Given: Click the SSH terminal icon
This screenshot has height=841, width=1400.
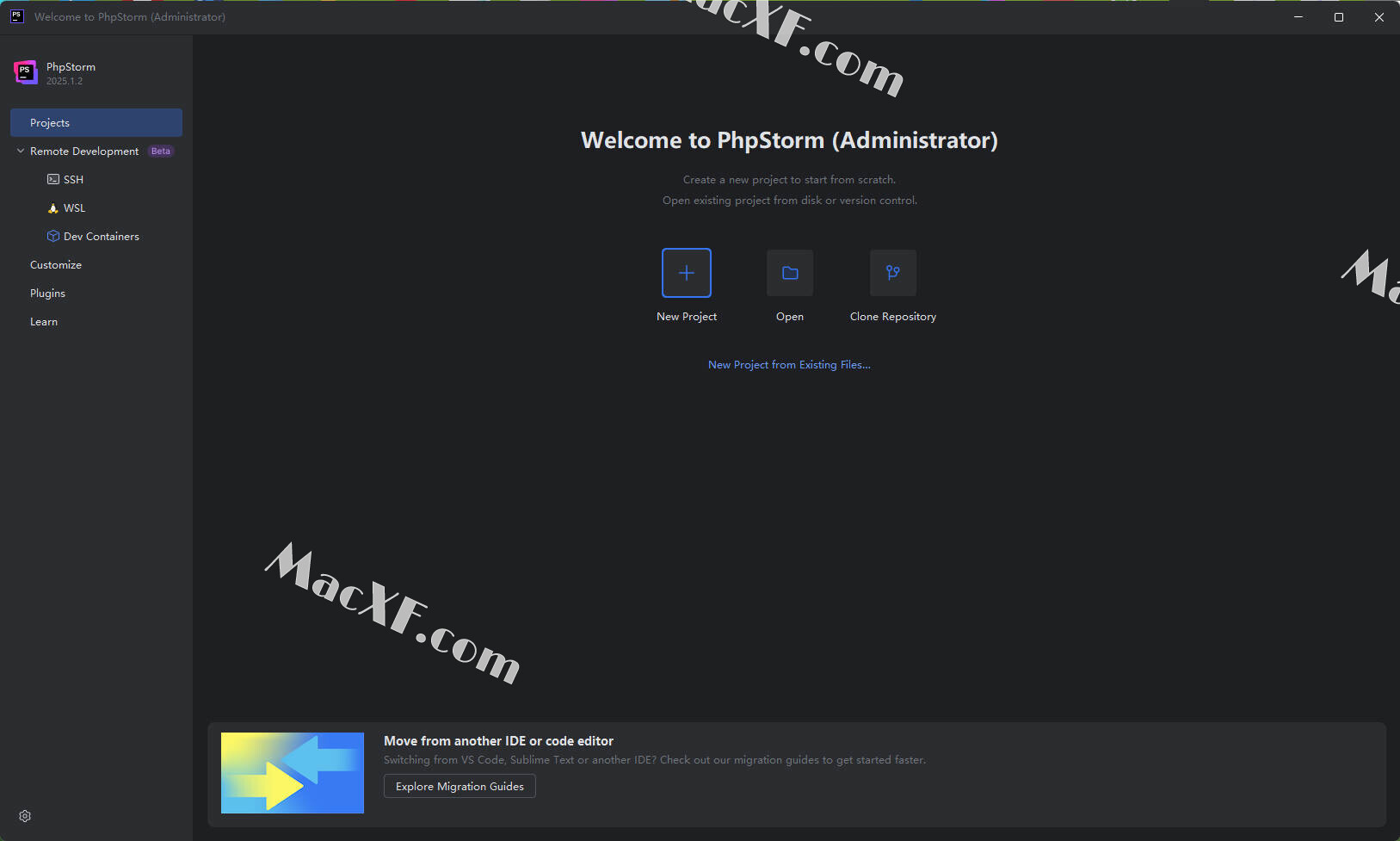Looking at the screenshot, I should (x=53, y=179).
